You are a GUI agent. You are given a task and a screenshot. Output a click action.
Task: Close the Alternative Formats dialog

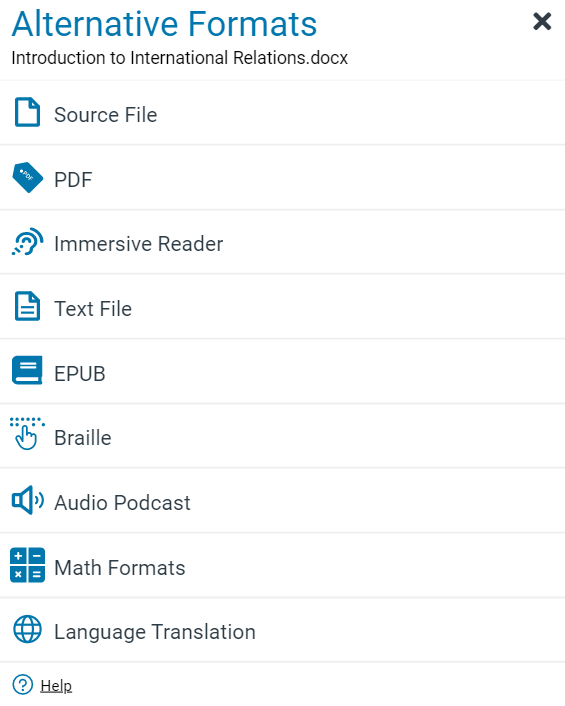(x=542, y=21)
